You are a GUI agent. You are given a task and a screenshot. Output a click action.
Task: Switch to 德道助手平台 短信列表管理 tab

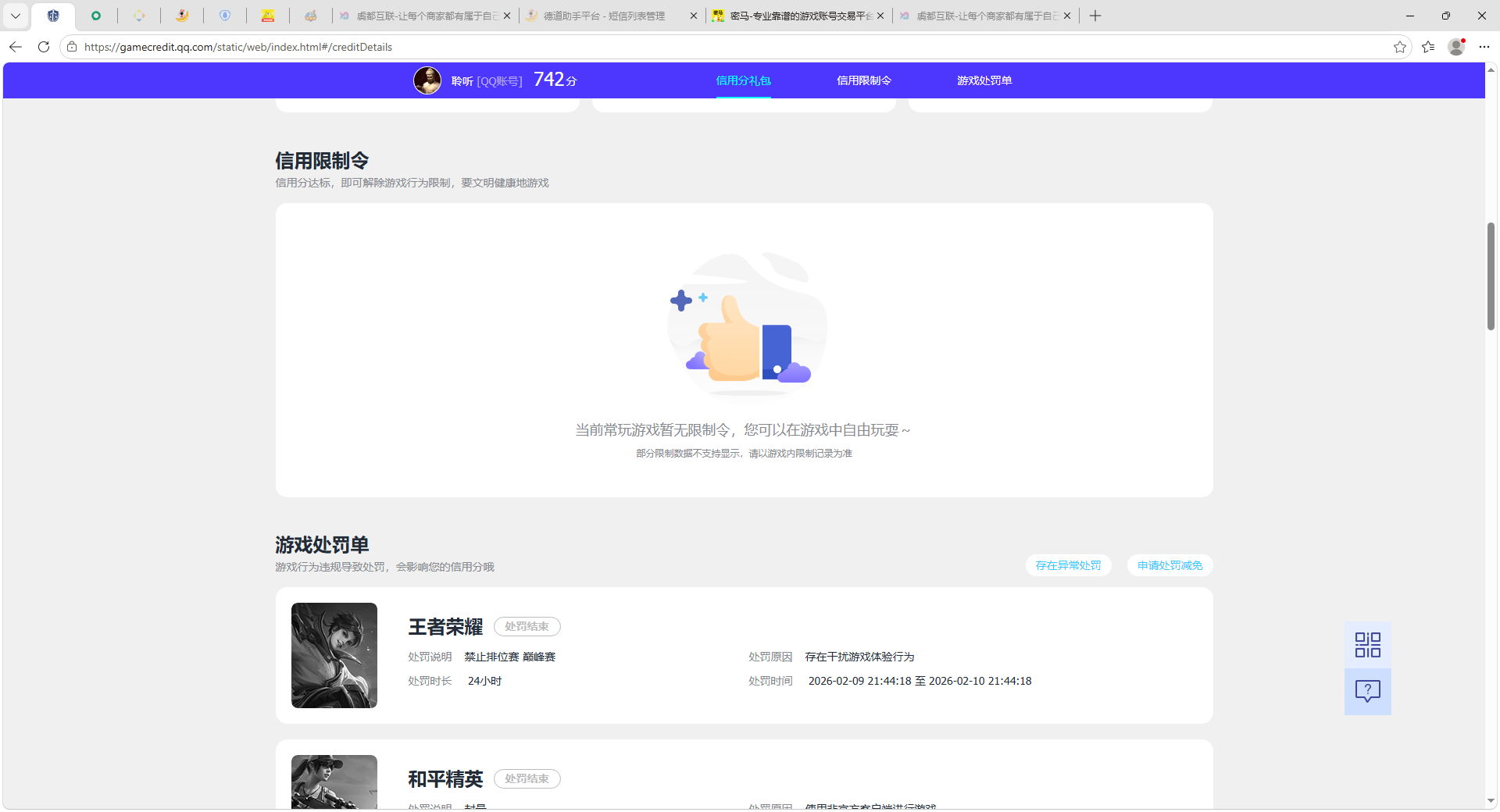(x=604, y=16)
